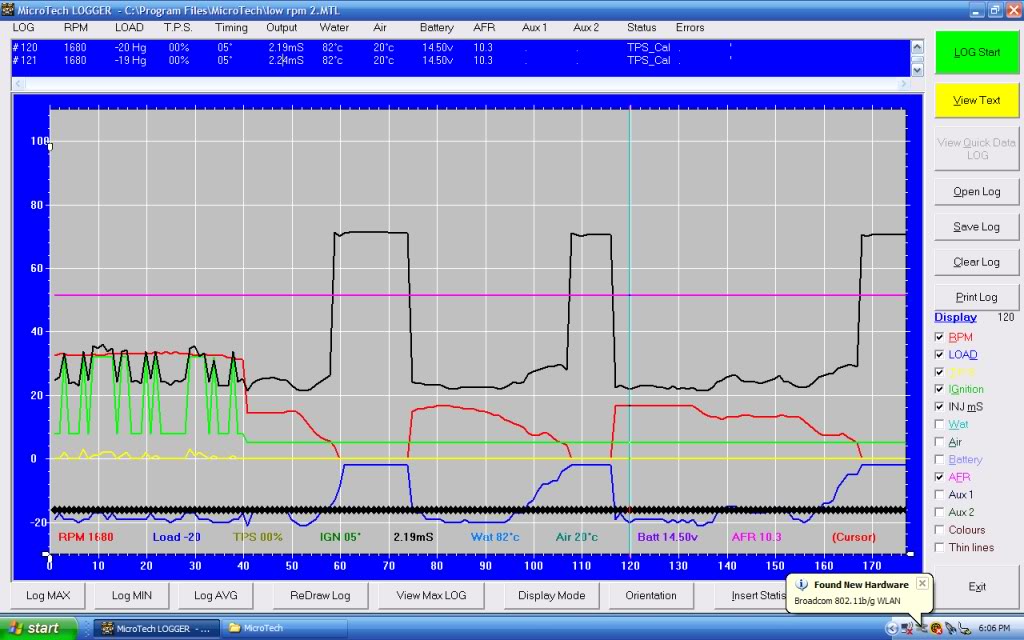
Task: Click the Batt 14.50v readout label
Action: click(667, 537)
